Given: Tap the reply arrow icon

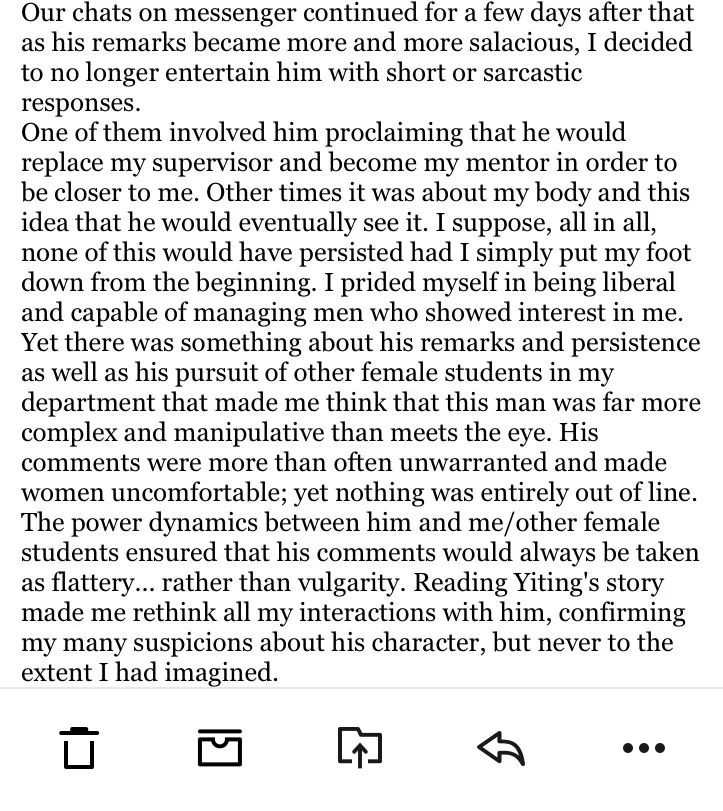Looking at the screenshot, I should (501, 748).
